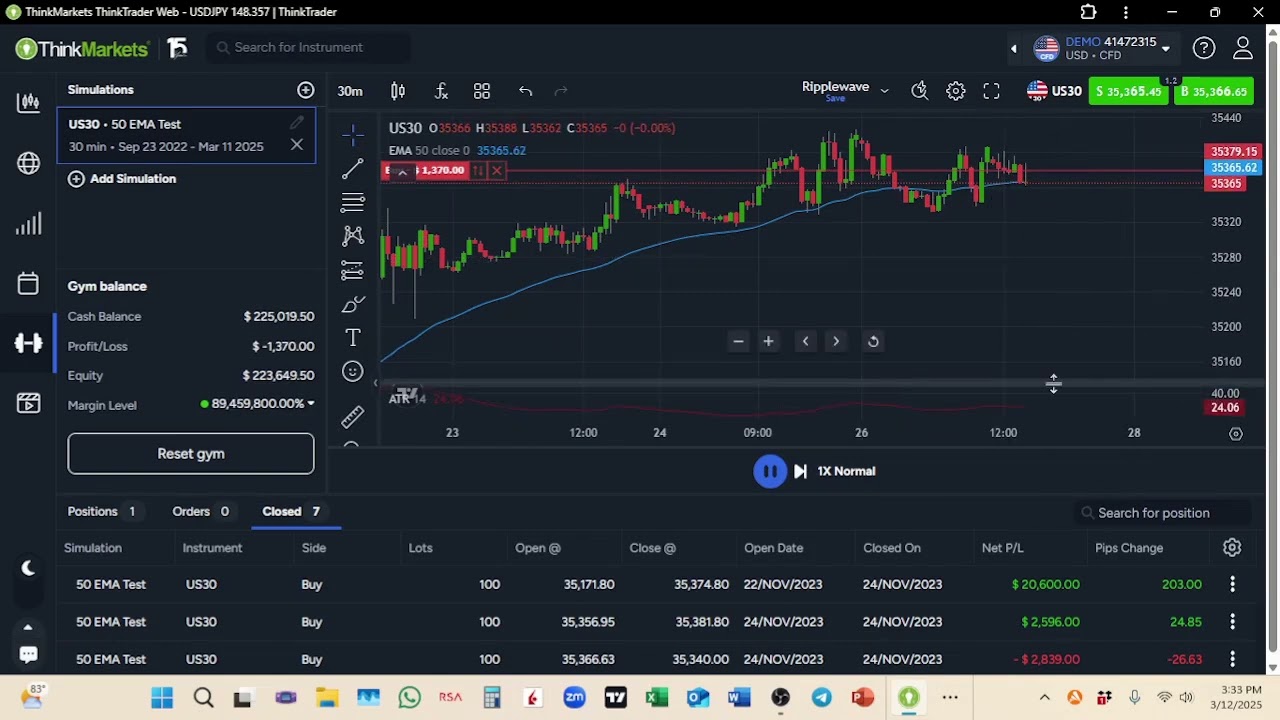This screenshot has height=720, width=1280.
Task: Open options for the $2,596.00 trade row
Action: click(x=1232, y=622)
